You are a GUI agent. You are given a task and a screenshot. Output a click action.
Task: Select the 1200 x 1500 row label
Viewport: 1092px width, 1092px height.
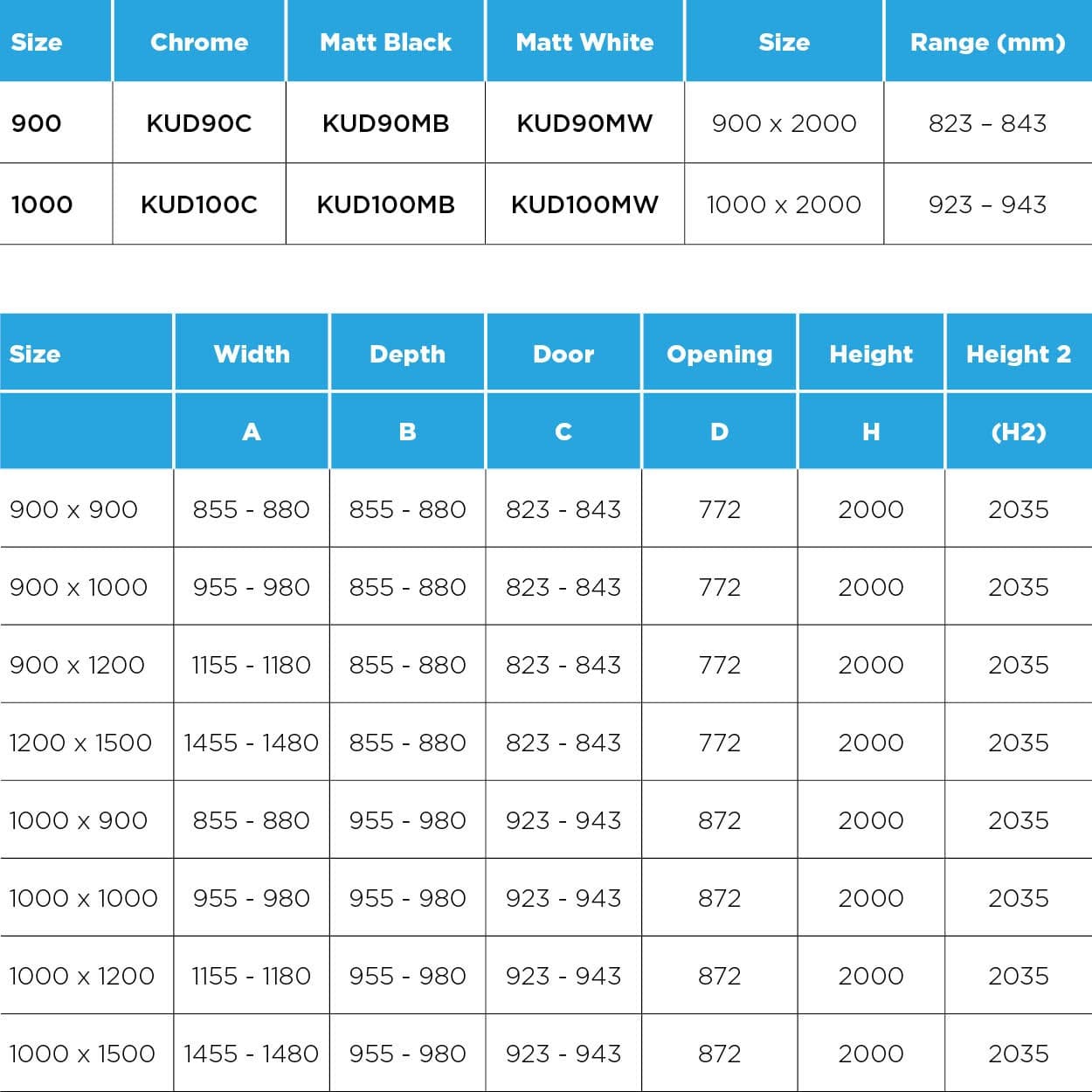click(80, 743)
